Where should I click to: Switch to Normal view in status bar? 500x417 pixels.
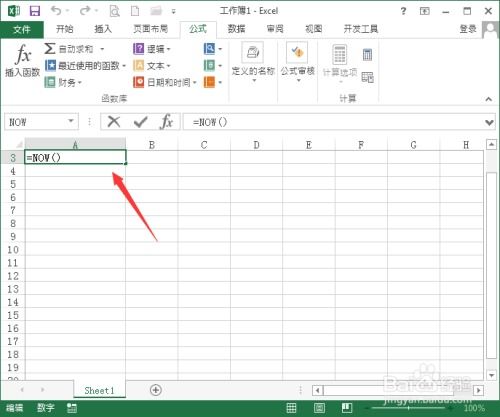[x=291, y=408]
